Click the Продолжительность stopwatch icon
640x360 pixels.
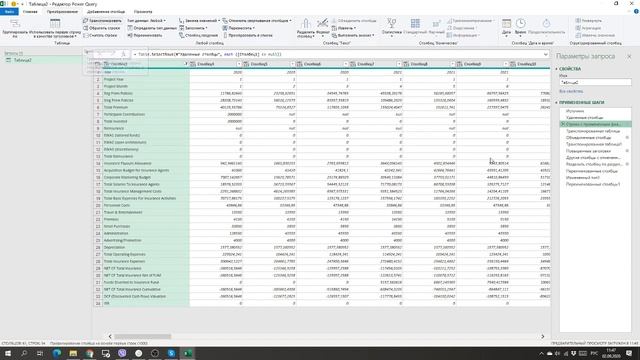point(546,23)
